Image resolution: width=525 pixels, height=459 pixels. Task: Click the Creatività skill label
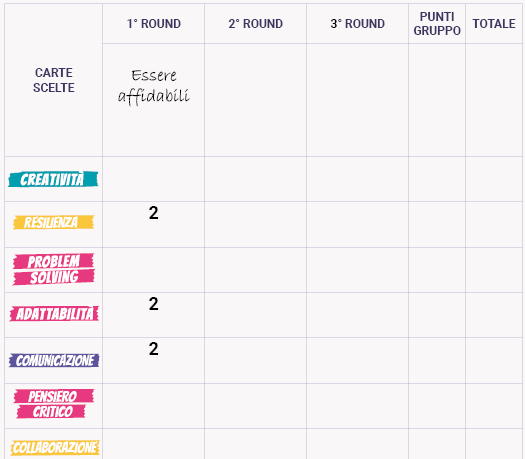point(53,179)
